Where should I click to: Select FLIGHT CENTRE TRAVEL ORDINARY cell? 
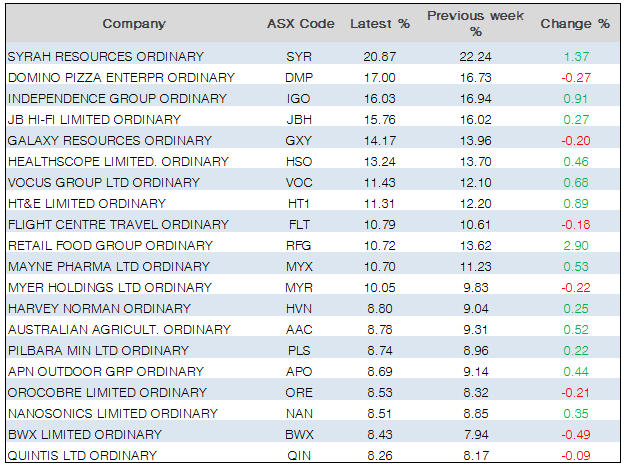pyautogui.click(x=104, y=224)
